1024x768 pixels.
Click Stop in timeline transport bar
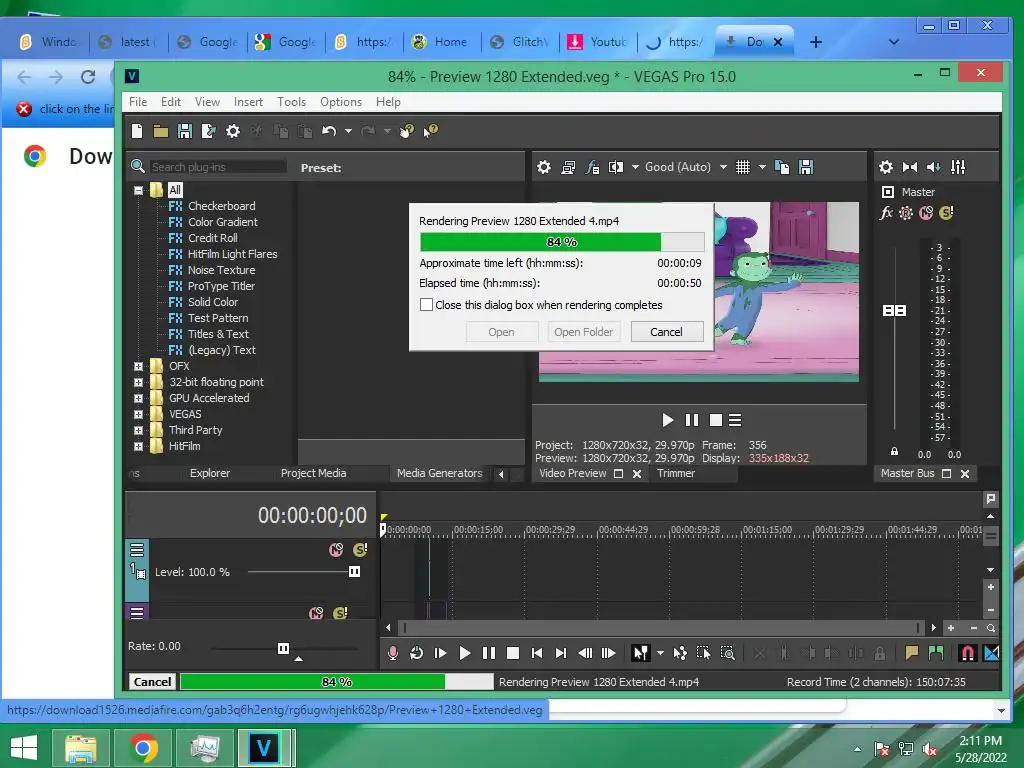click(513, 653)
